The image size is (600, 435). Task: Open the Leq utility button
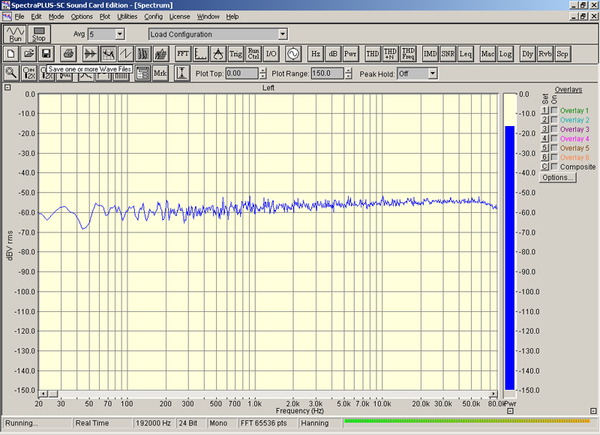tap(465, 54)
